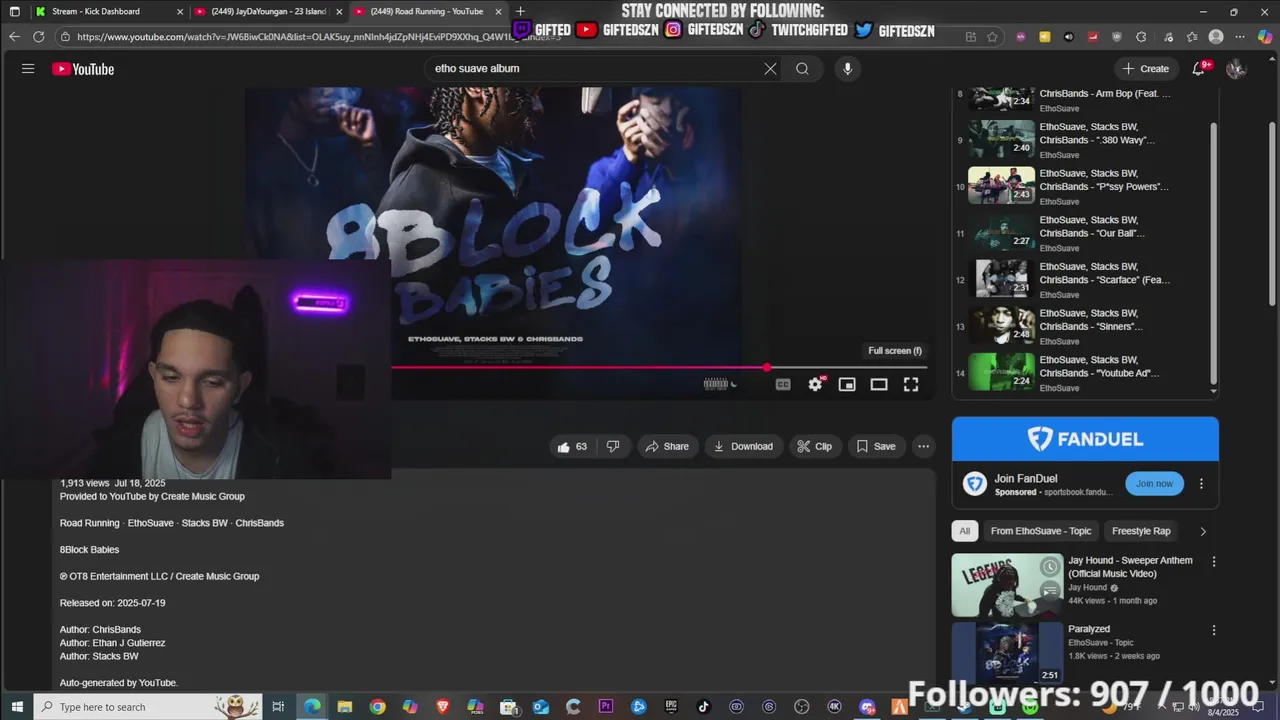Switch to Stream - Kick Dashboard tab
Screen dimensions: 1280x720
[108, 11]
